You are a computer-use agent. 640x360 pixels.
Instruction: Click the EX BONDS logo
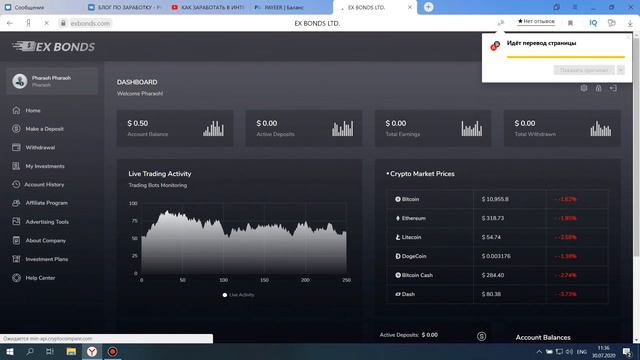click(53, 47)
